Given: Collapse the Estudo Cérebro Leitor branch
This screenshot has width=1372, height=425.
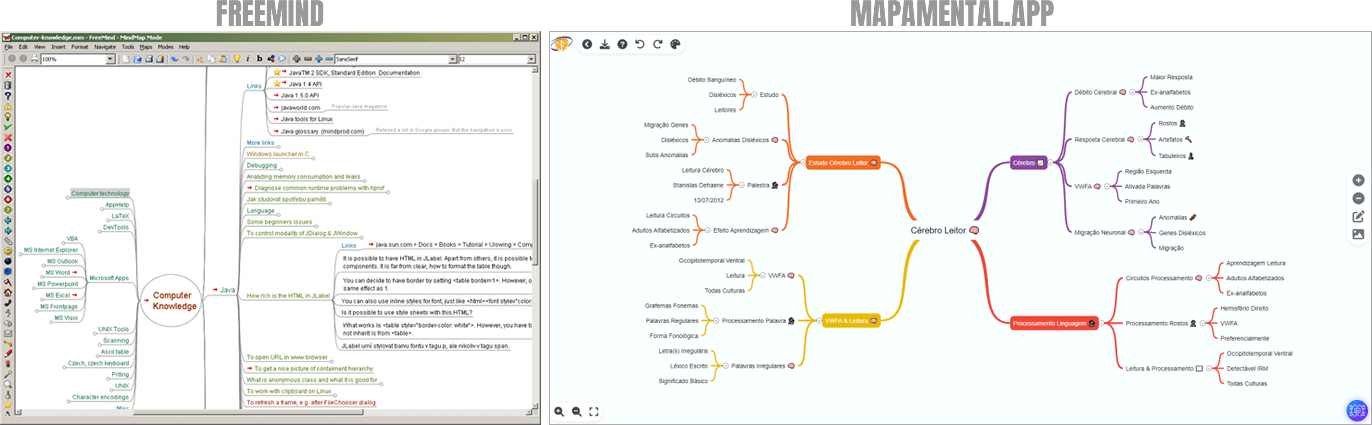Looking at the screenshot, I should (x=803, y=162).
